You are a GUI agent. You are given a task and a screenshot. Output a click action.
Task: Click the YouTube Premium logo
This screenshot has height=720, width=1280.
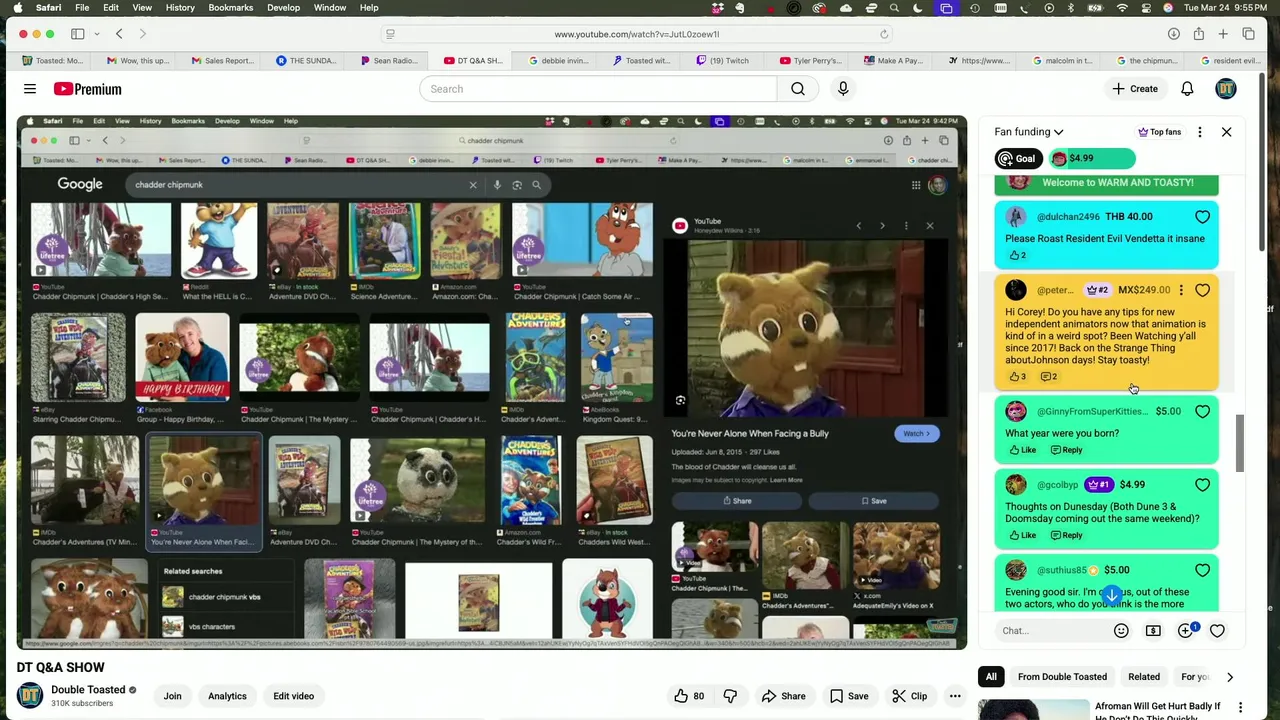click(x=88, y=89)
